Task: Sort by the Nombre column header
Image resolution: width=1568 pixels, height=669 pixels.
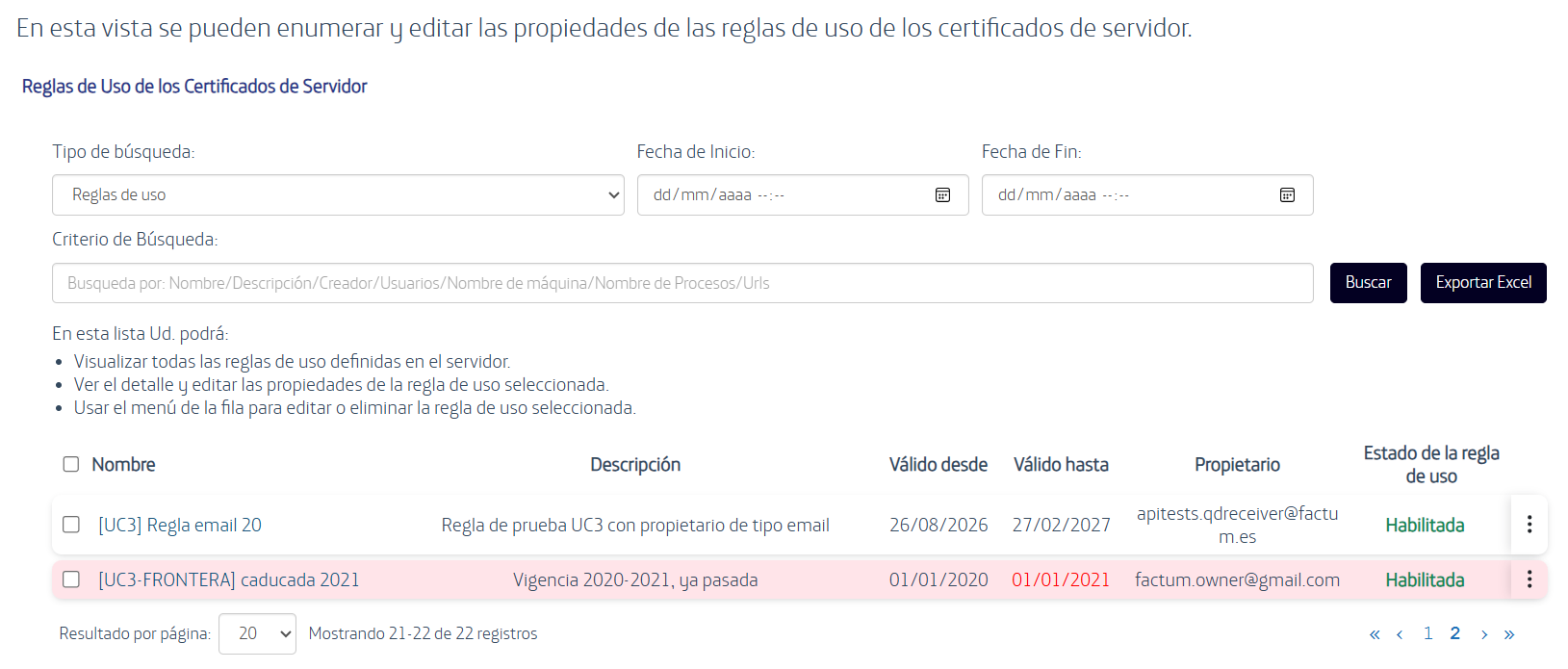Action: pyautogui.click(x=123, y=464)
